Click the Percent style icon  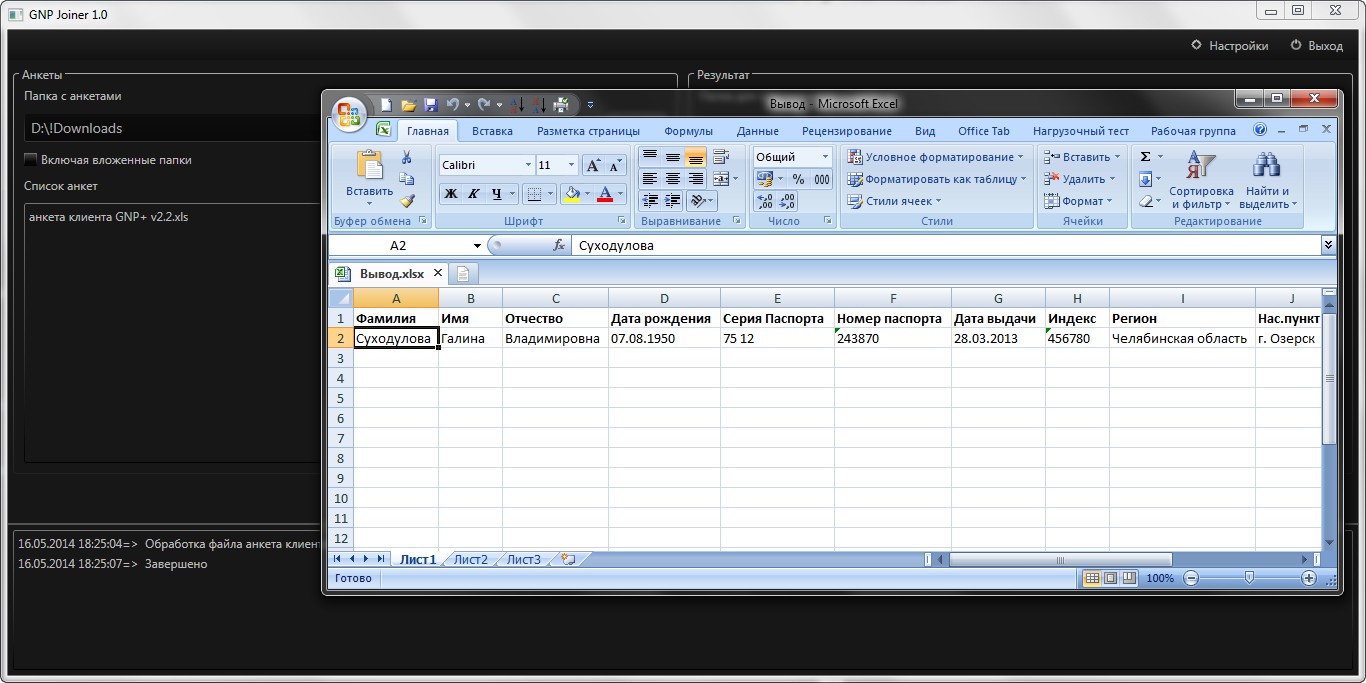pyautogui.click(x=798, y=179)
